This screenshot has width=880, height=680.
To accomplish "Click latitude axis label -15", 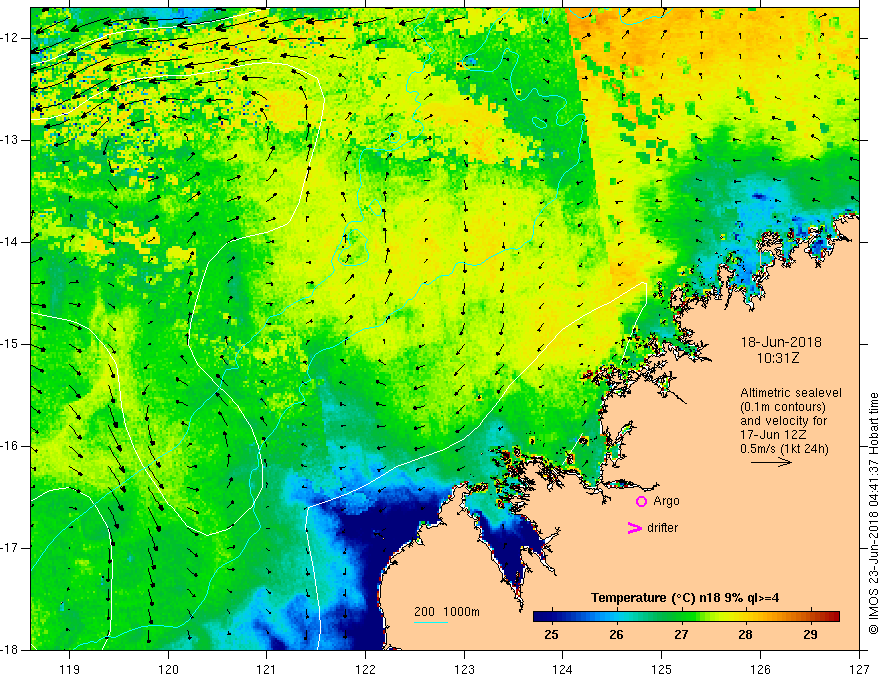I will [11, 344].
